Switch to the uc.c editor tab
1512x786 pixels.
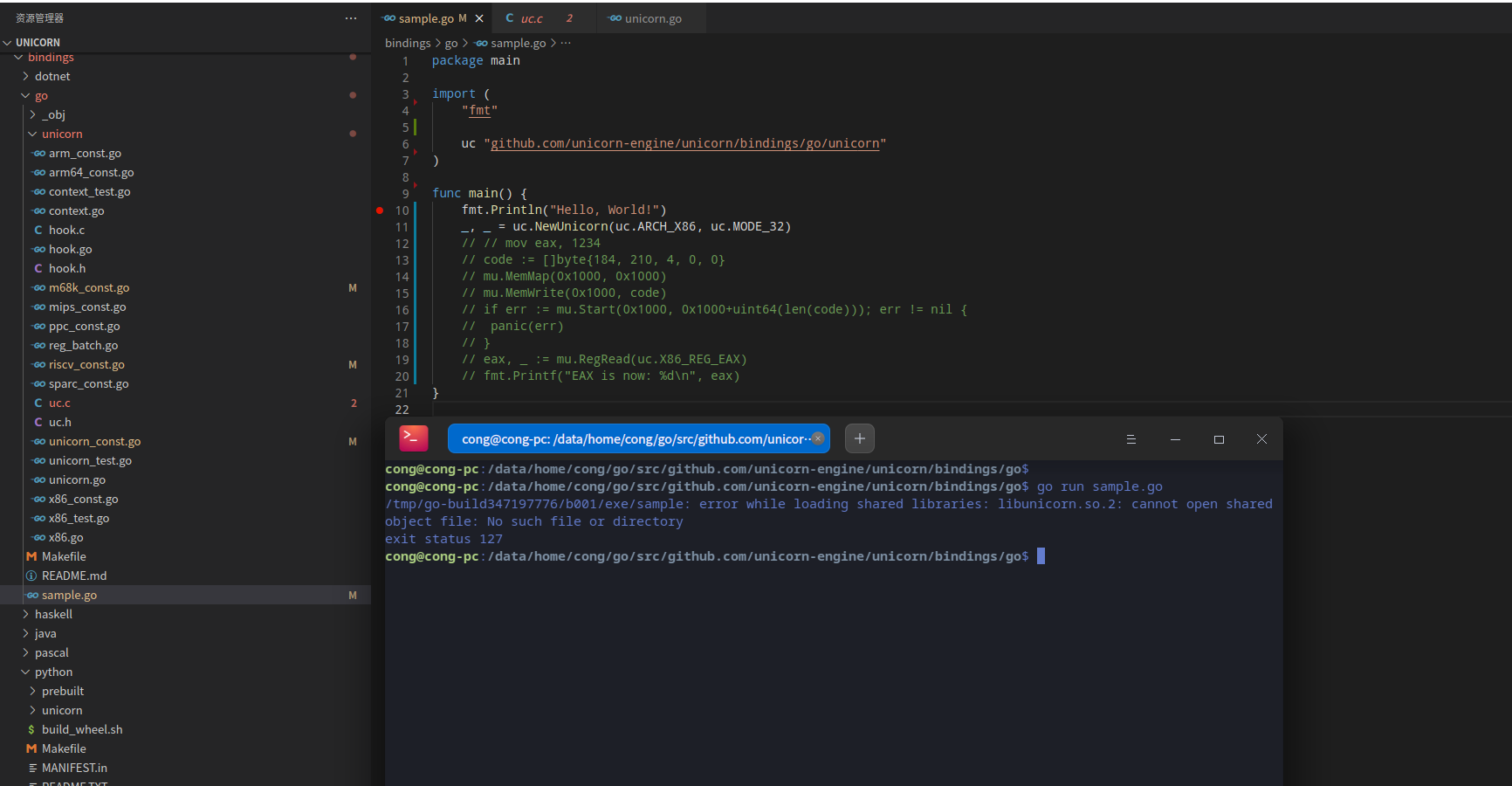click(x=531, y=17)
